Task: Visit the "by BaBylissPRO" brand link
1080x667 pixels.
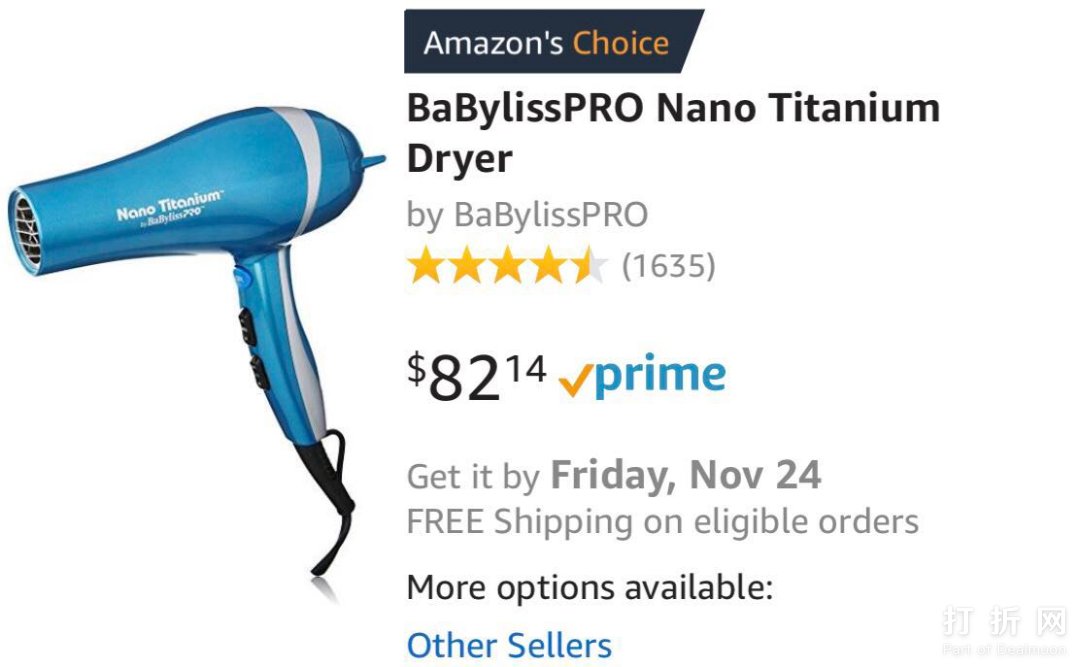Action: pos(527,214)
